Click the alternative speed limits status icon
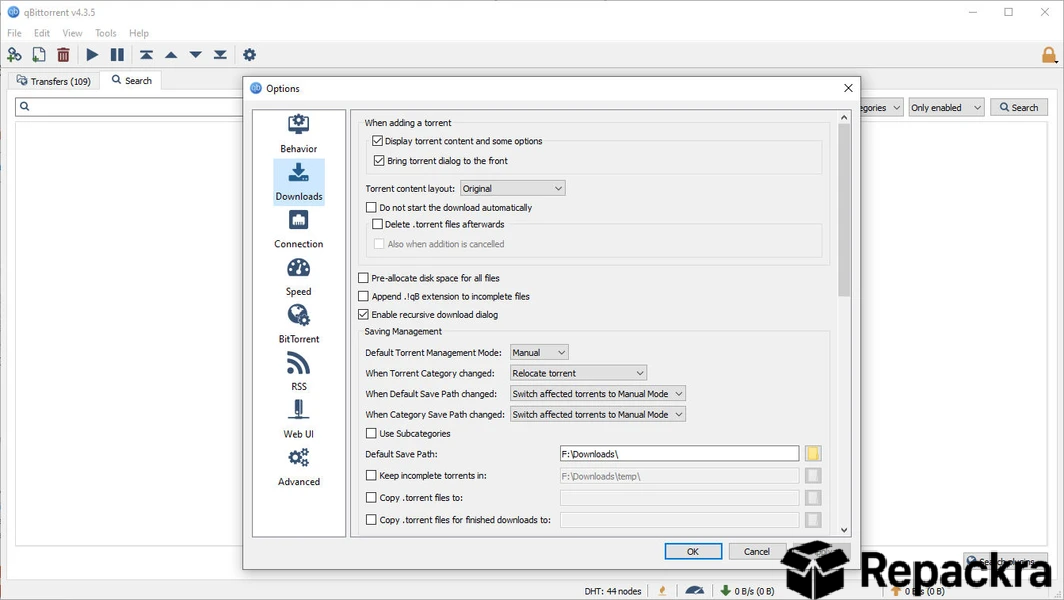The height and width of the screenshot is (600, 1064). coord(694,590)
